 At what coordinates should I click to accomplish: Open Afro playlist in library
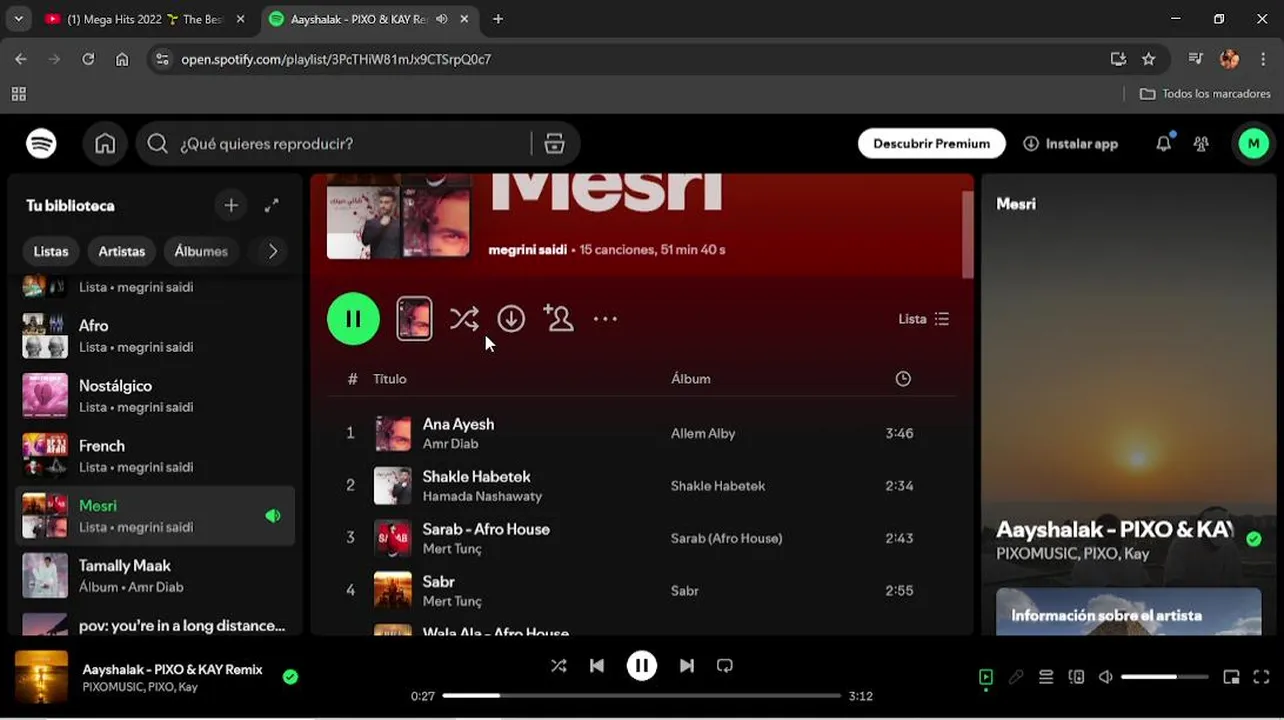(x=155, y=336)
